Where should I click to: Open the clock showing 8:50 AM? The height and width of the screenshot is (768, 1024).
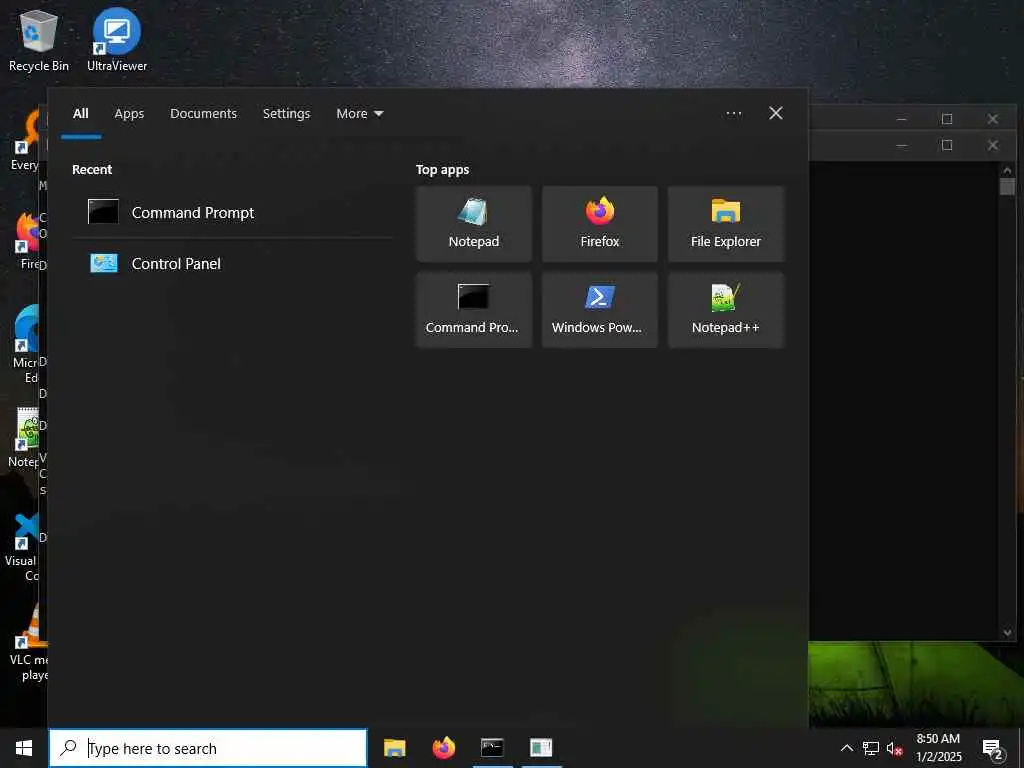pos(938,748)
